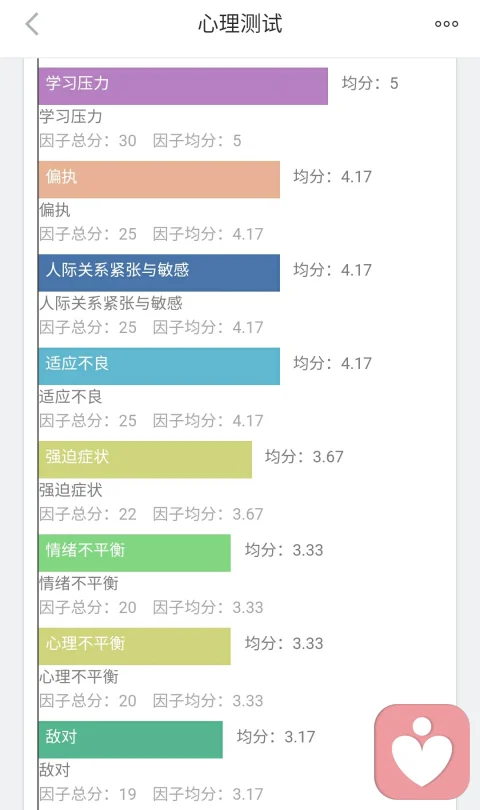The width and height of the screenshot is (480, 810).
Task: Tap the dark blue 人际关系紧张与敏感 bar
Action: point(159,273)
